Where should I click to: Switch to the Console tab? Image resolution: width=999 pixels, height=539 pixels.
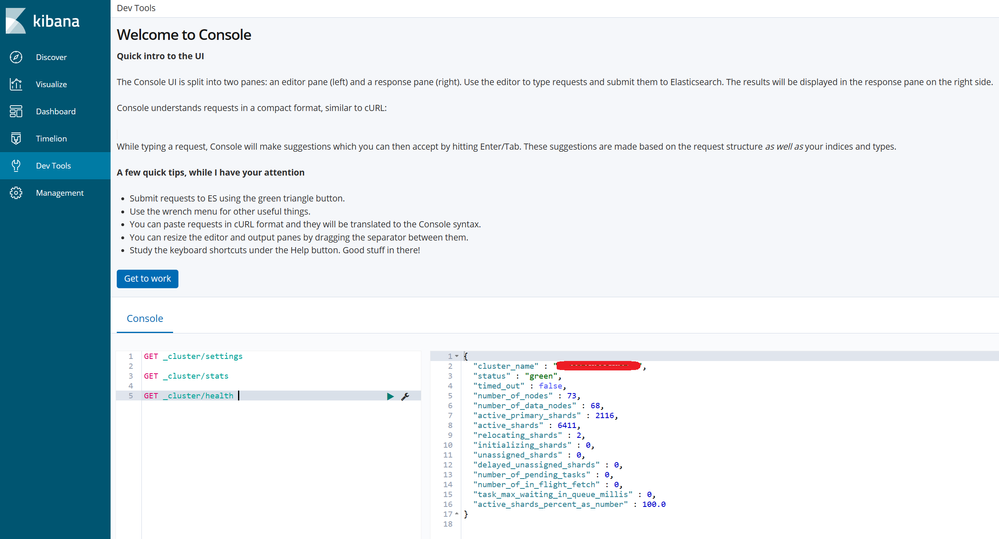(144, 318)
